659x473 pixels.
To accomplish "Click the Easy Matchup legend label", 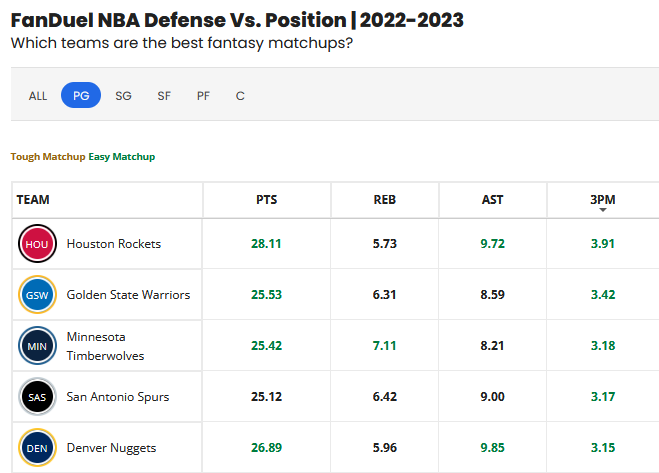I will click(x=122, y=157).
